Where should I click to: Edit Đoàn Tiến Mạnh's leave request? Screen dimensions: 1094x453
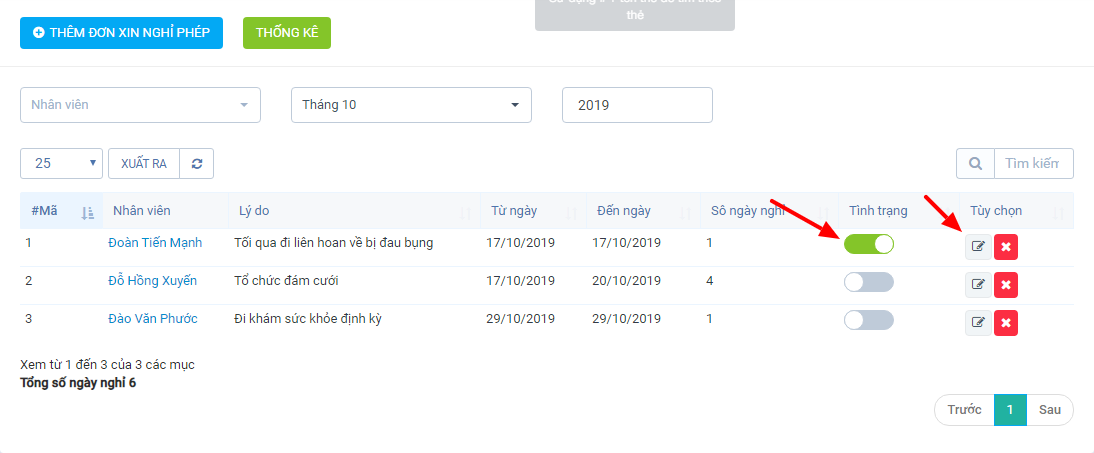coord(978,247)
